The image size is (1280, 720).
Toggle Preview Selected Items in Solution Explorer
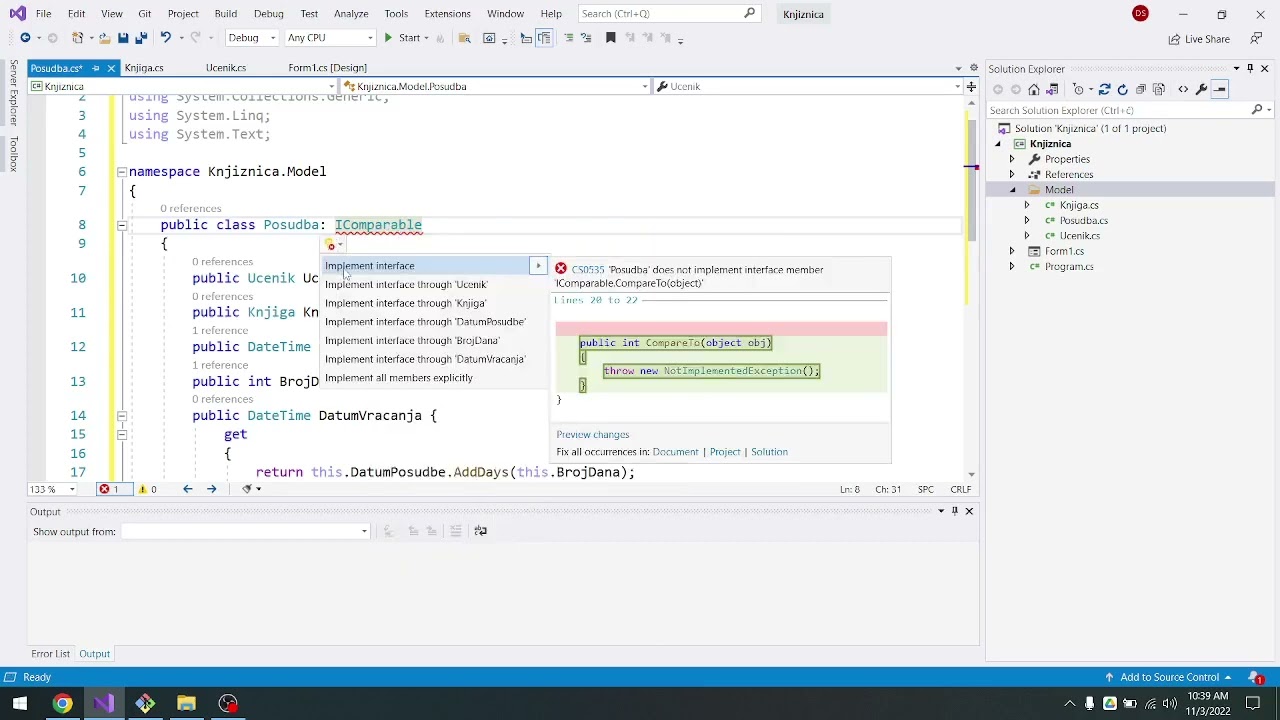[1219, 89]
